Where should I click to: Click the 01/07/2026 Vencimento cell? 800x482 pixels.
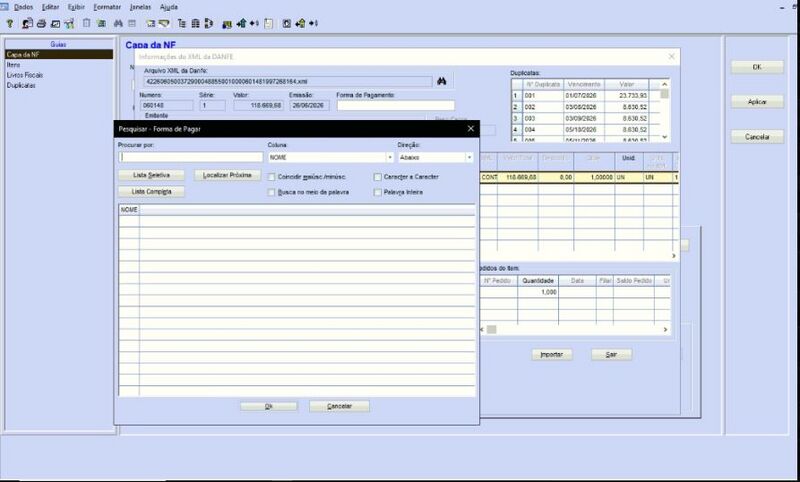[583, 96]
